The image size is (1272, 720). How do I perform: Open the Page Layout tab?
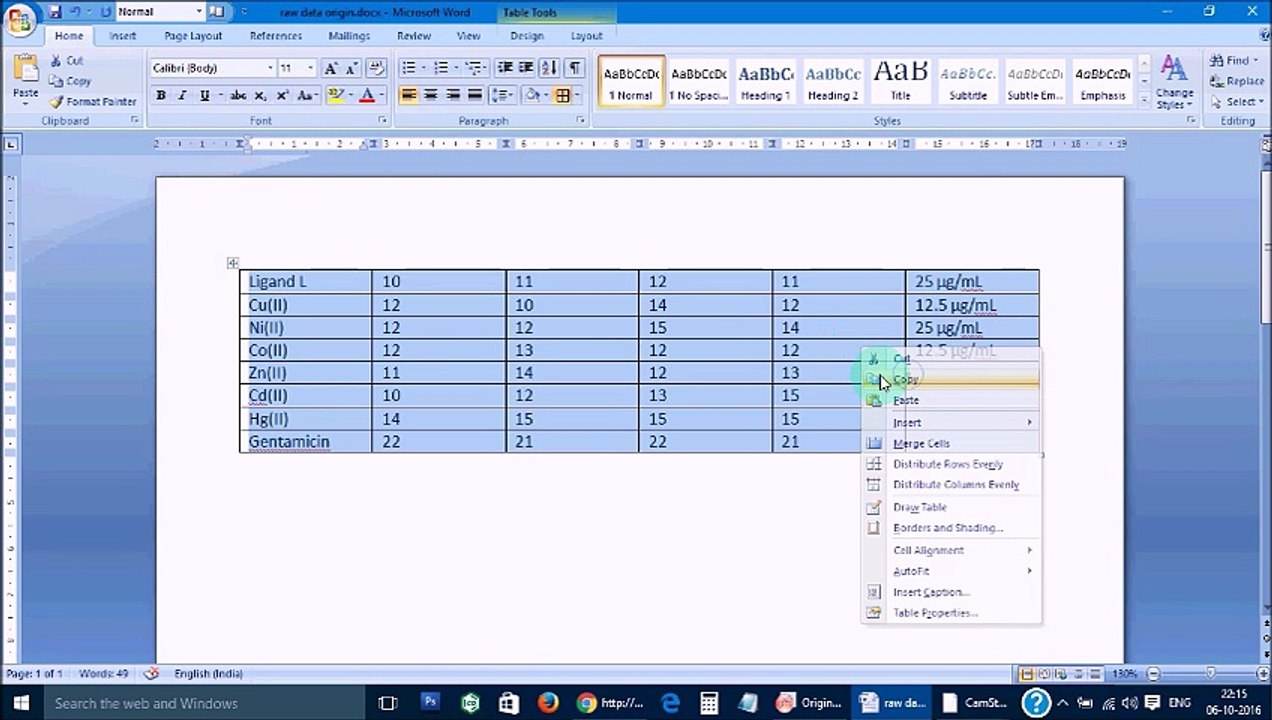[x=193, y=36]
